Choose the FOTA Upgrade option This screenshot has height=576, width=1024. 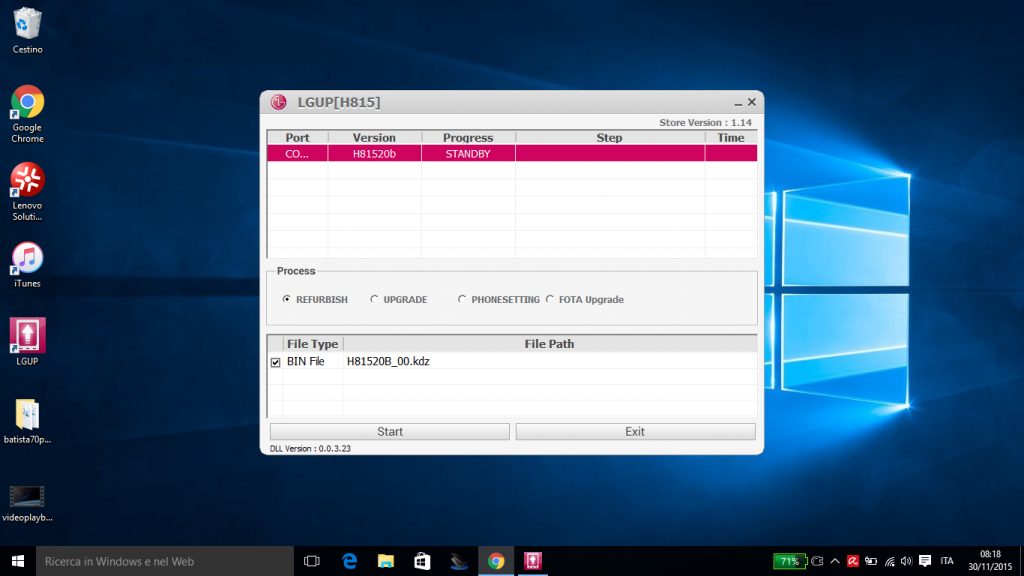[550, 298]
